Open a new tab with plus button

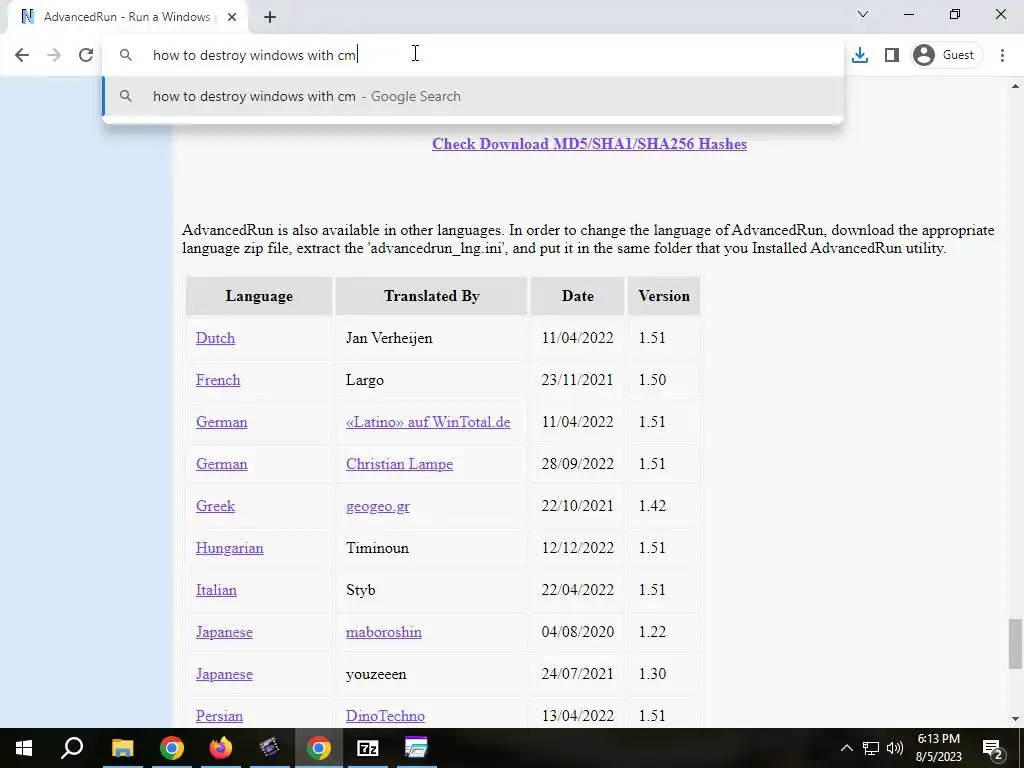coord(270,17)
